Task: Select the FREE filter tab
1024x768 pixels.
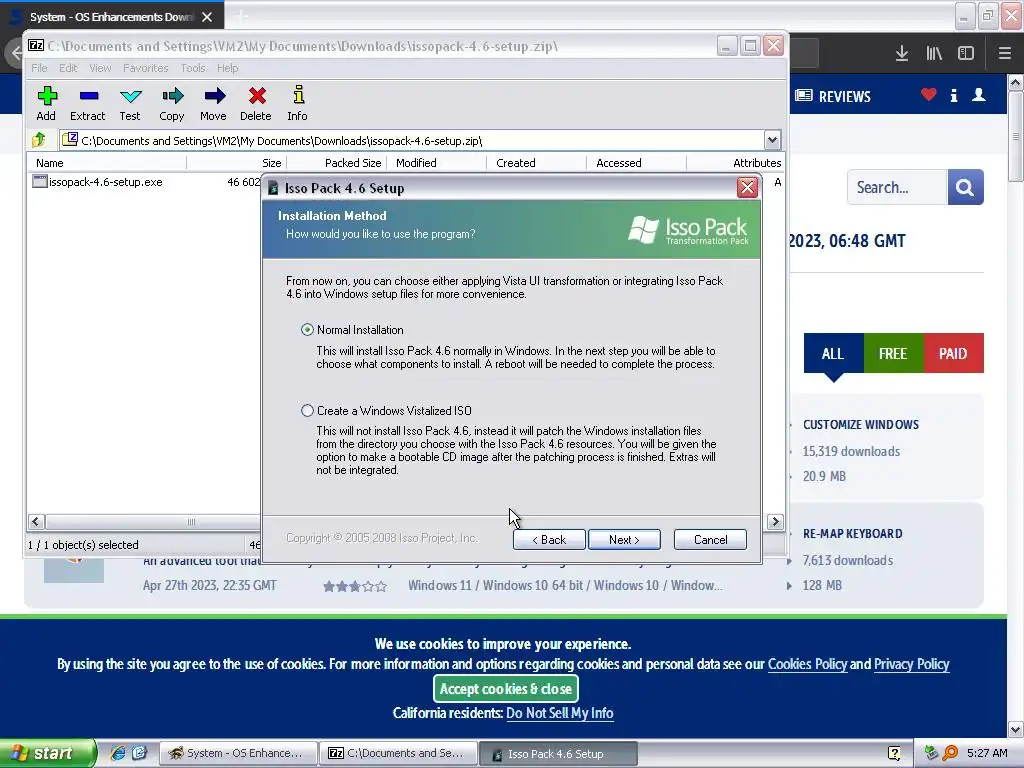Action: 893,353
